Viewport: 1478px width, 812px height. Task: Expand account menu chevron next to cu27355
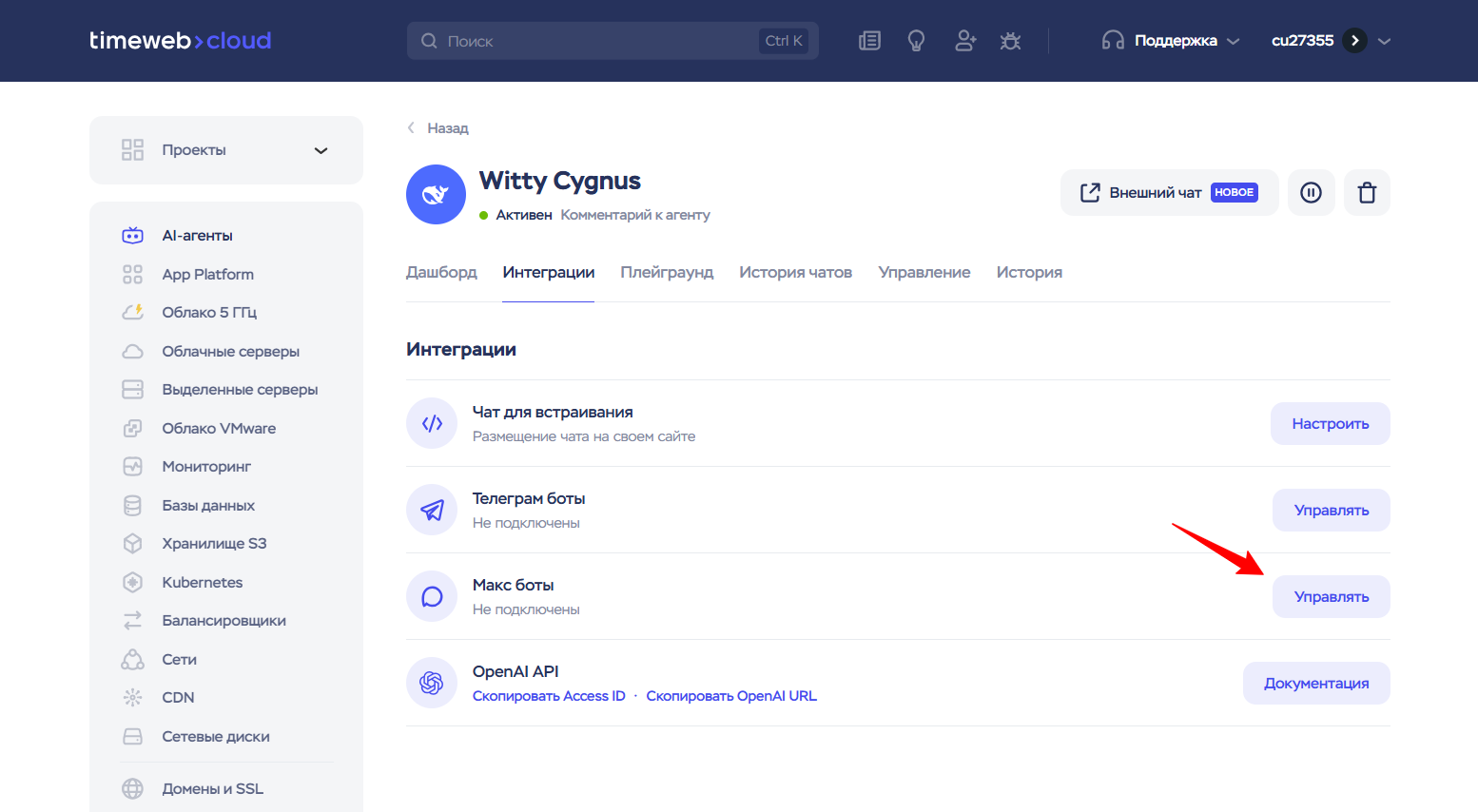(1385, 41)
